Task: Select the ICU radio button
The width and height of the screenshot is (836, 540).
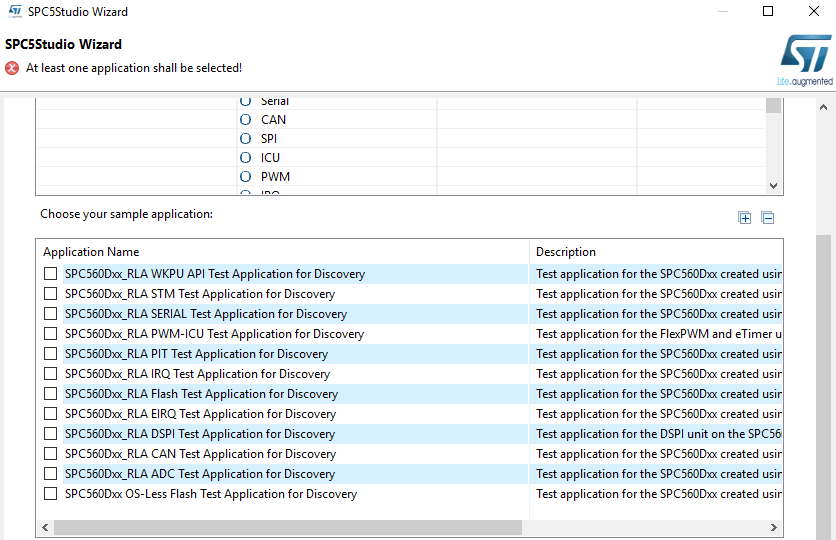Action: pyautogui.click(x=245, y=158)
